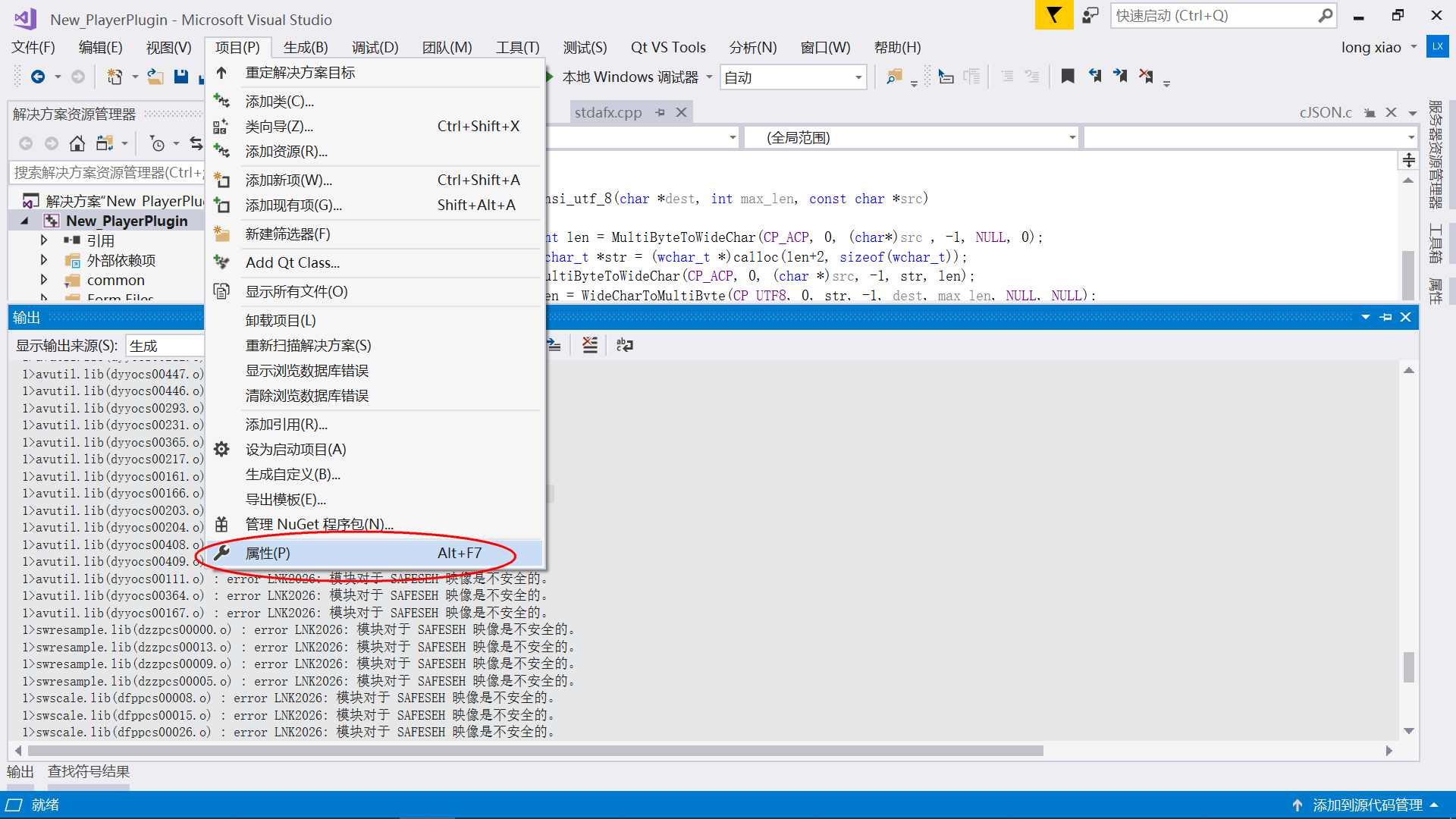Choose 添加新项(W)... from the menu
The image size is (1456, 819).
point(288,180)
